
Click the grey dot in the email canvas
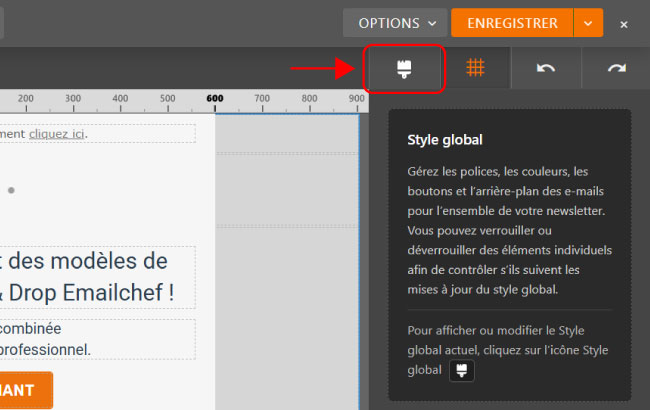tap(11, 189)
